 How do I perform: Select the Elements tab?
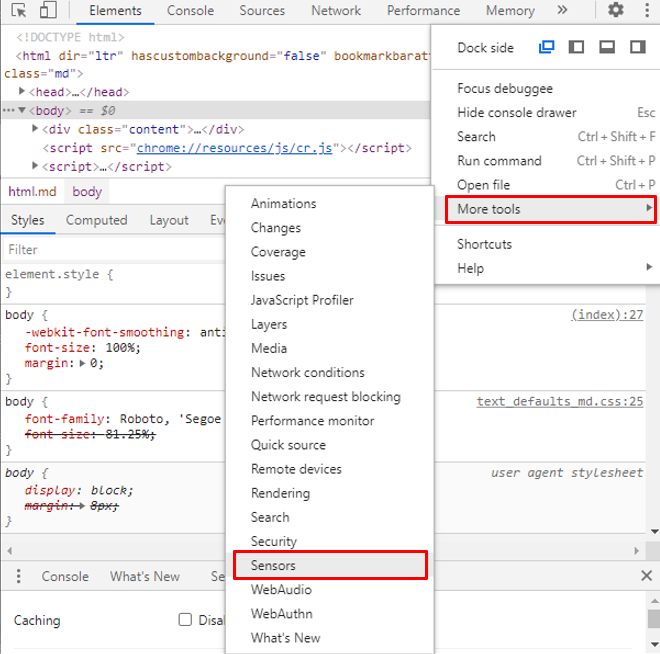[115, 11]
